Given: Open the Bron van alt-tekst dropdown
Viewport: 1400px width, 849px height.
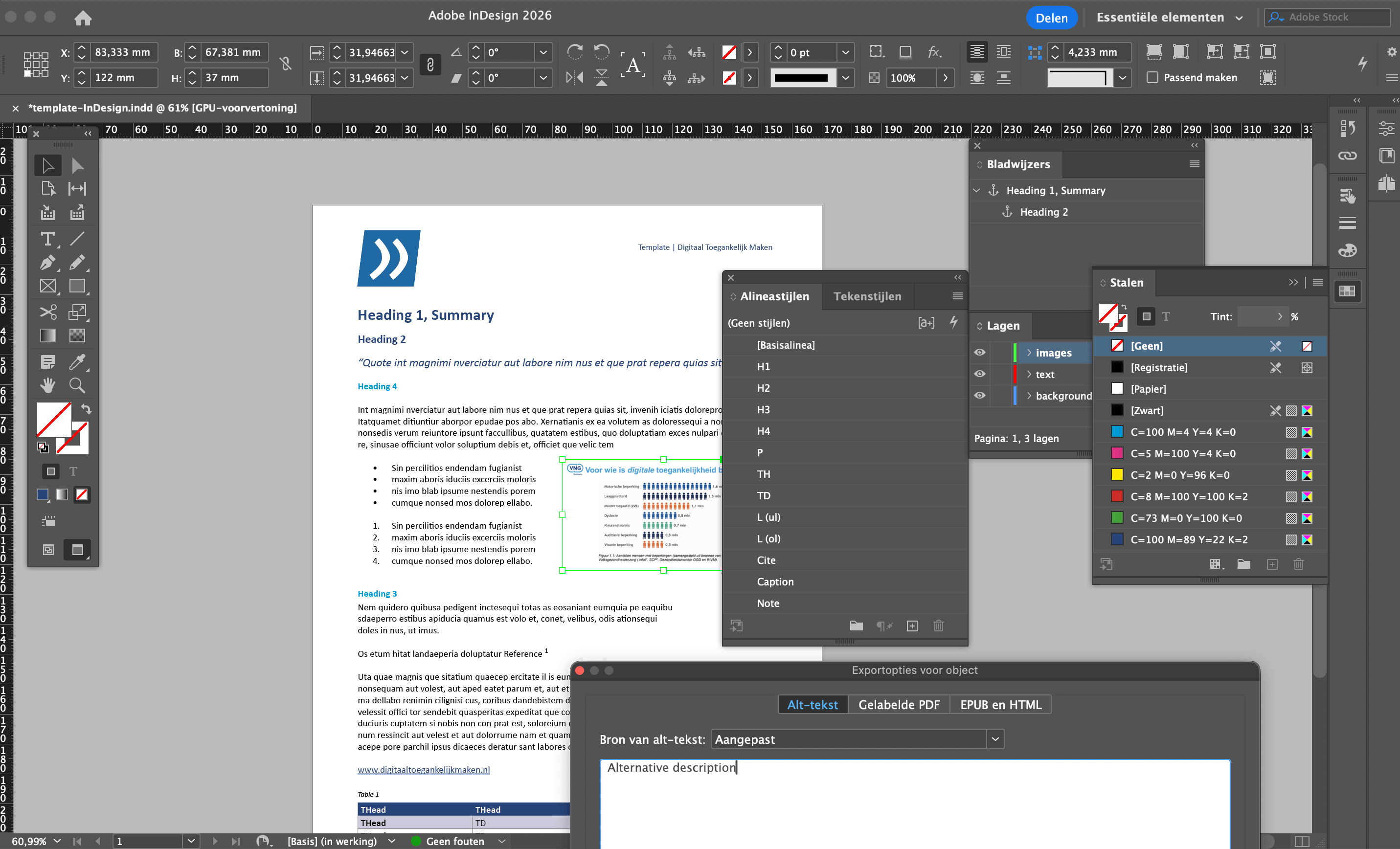Looking at the screenshot, I should coord(994,739).
